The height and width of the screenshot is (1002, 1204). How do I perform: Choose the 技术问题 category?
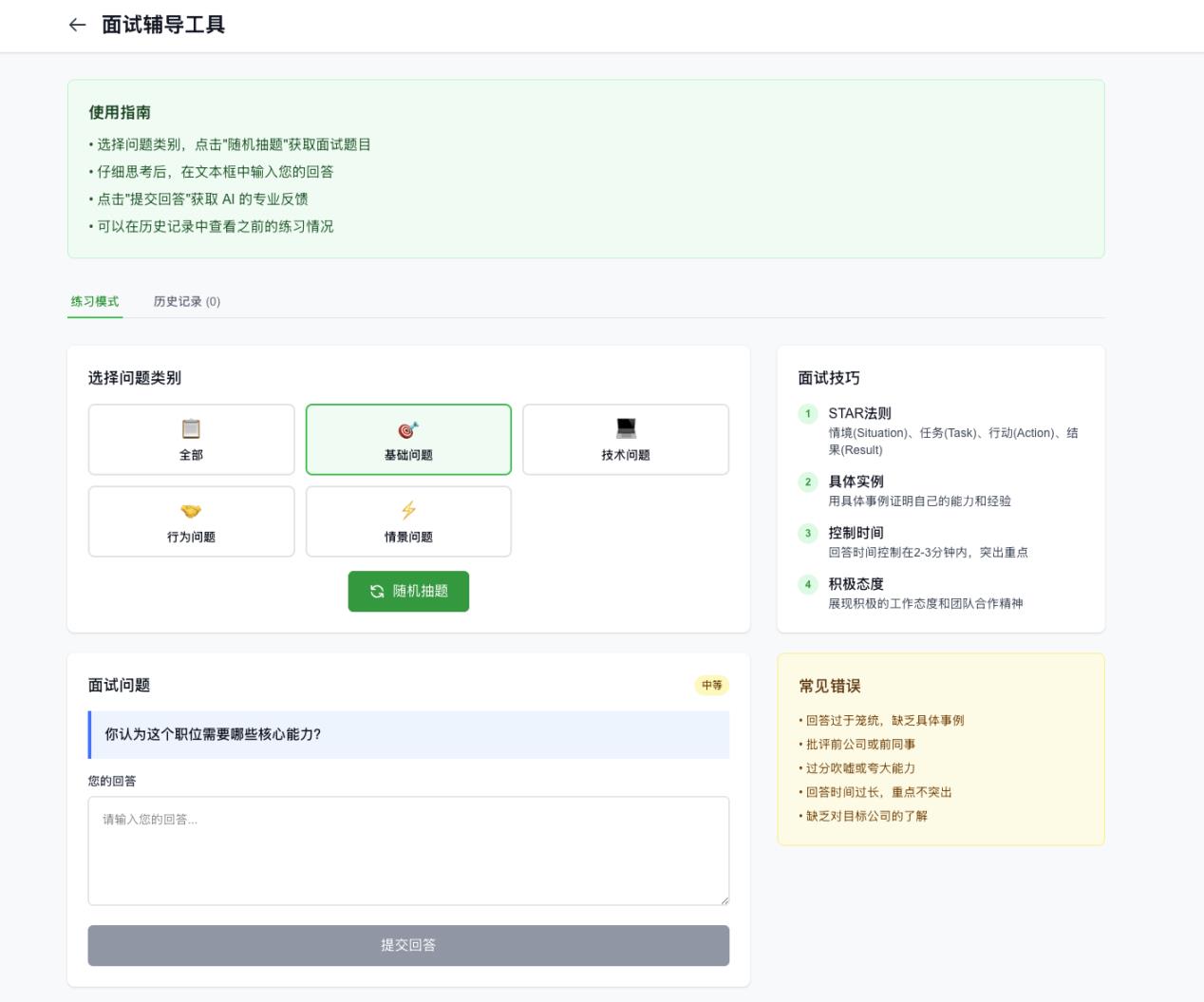click(626, 440)
